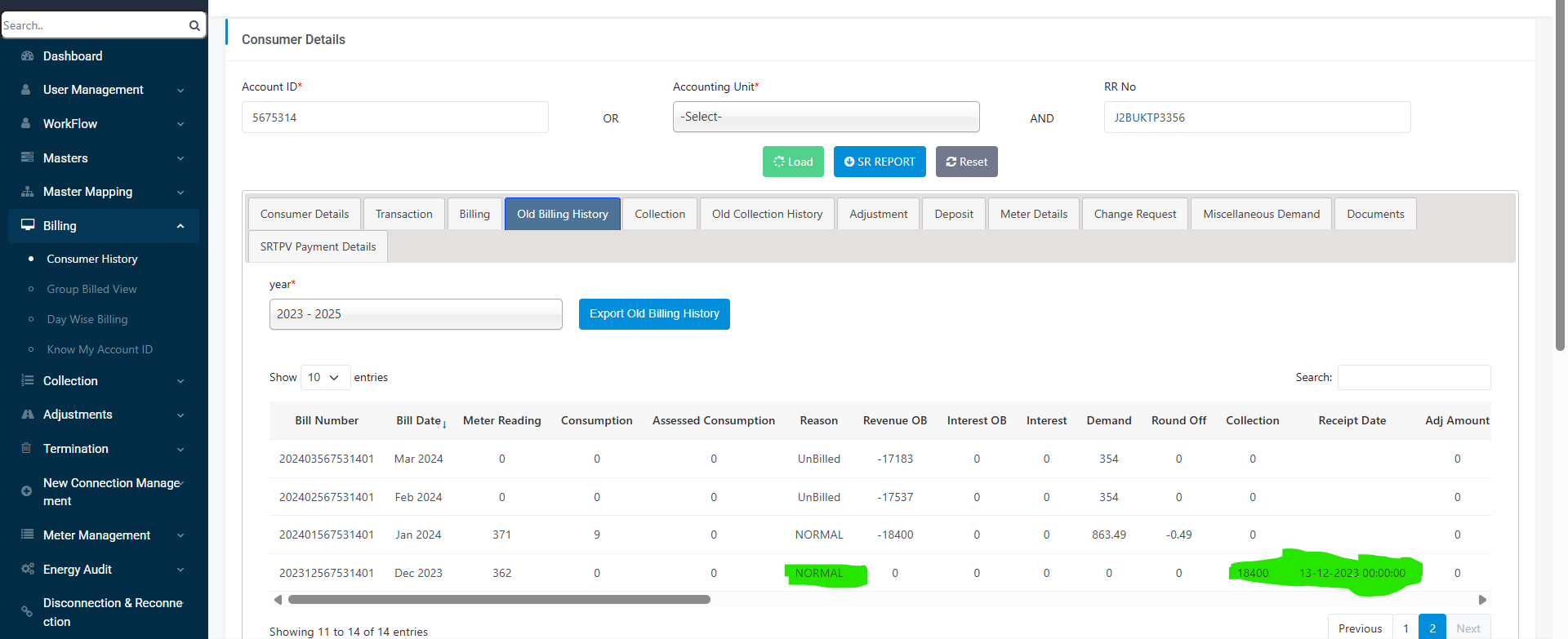Click the Termination trash icon
The image size is (1568, 639).
(x=27, y=448)
